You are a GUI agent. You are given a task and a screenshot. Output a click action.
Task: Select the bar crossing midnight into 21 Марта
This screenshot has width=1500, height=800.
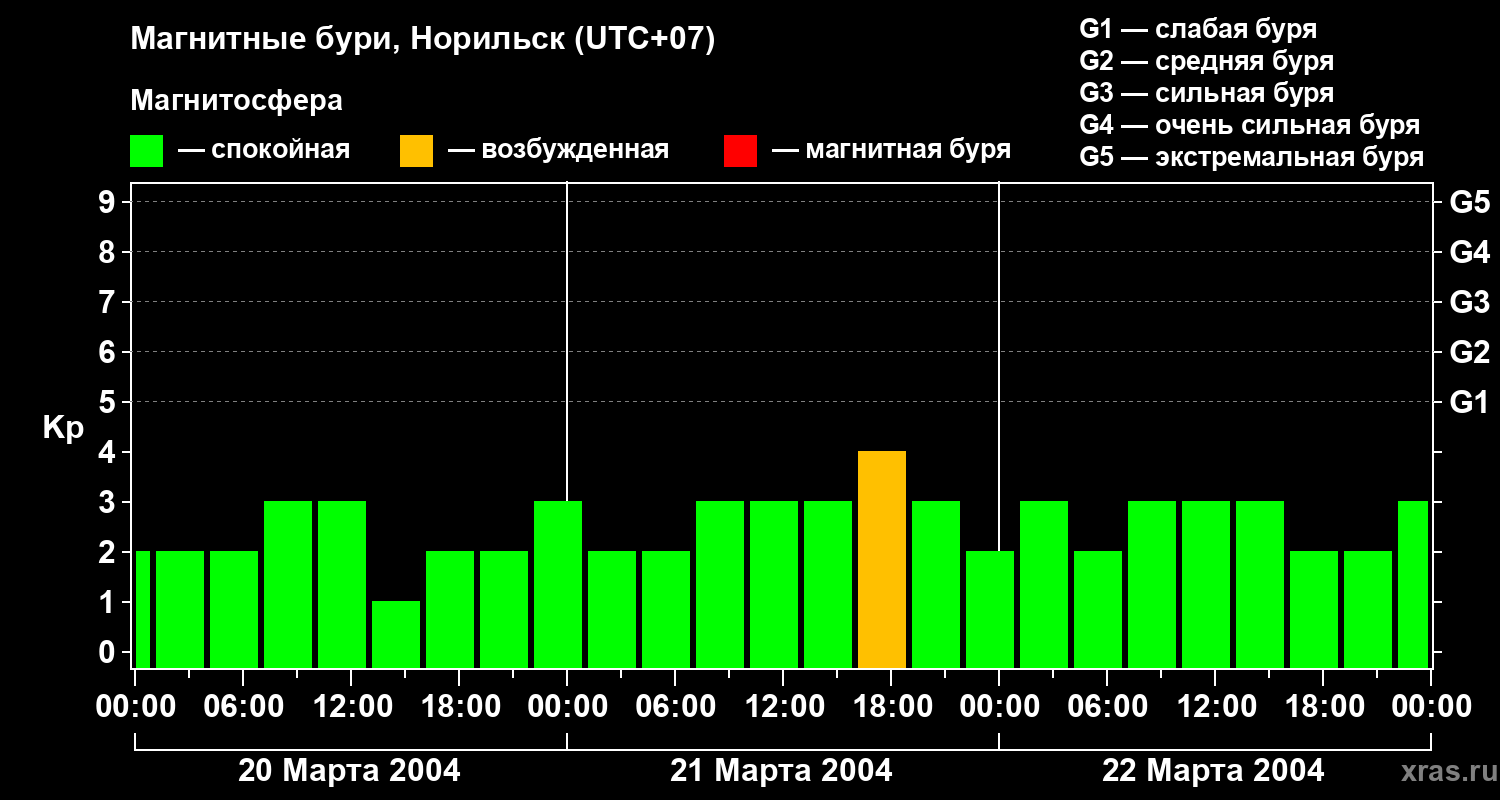(558, 585)
